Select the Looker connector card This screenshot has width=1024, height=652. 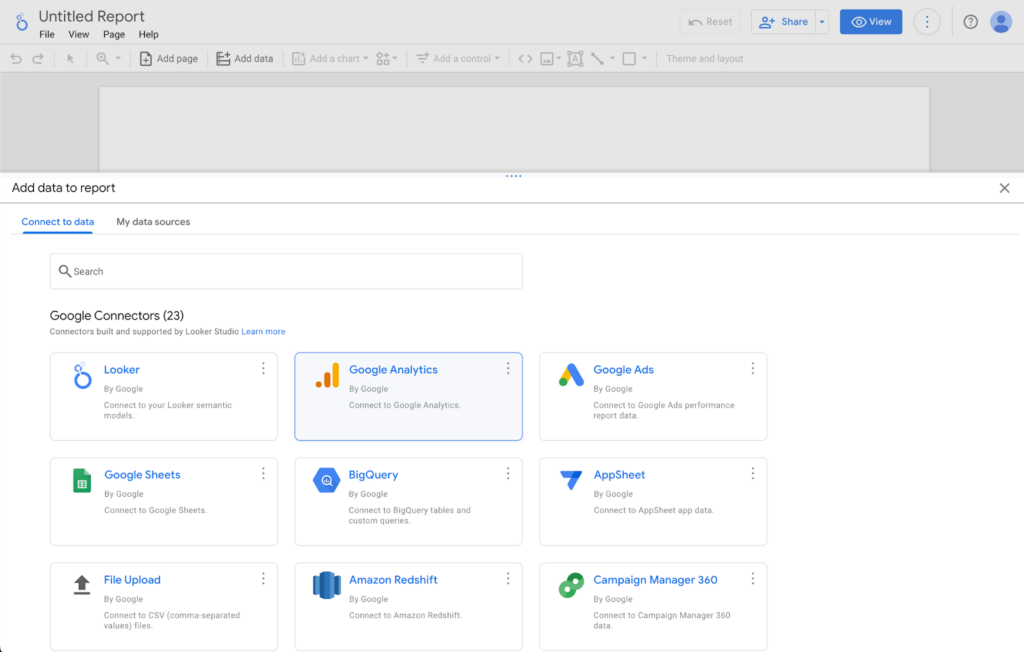pos(164,397)
